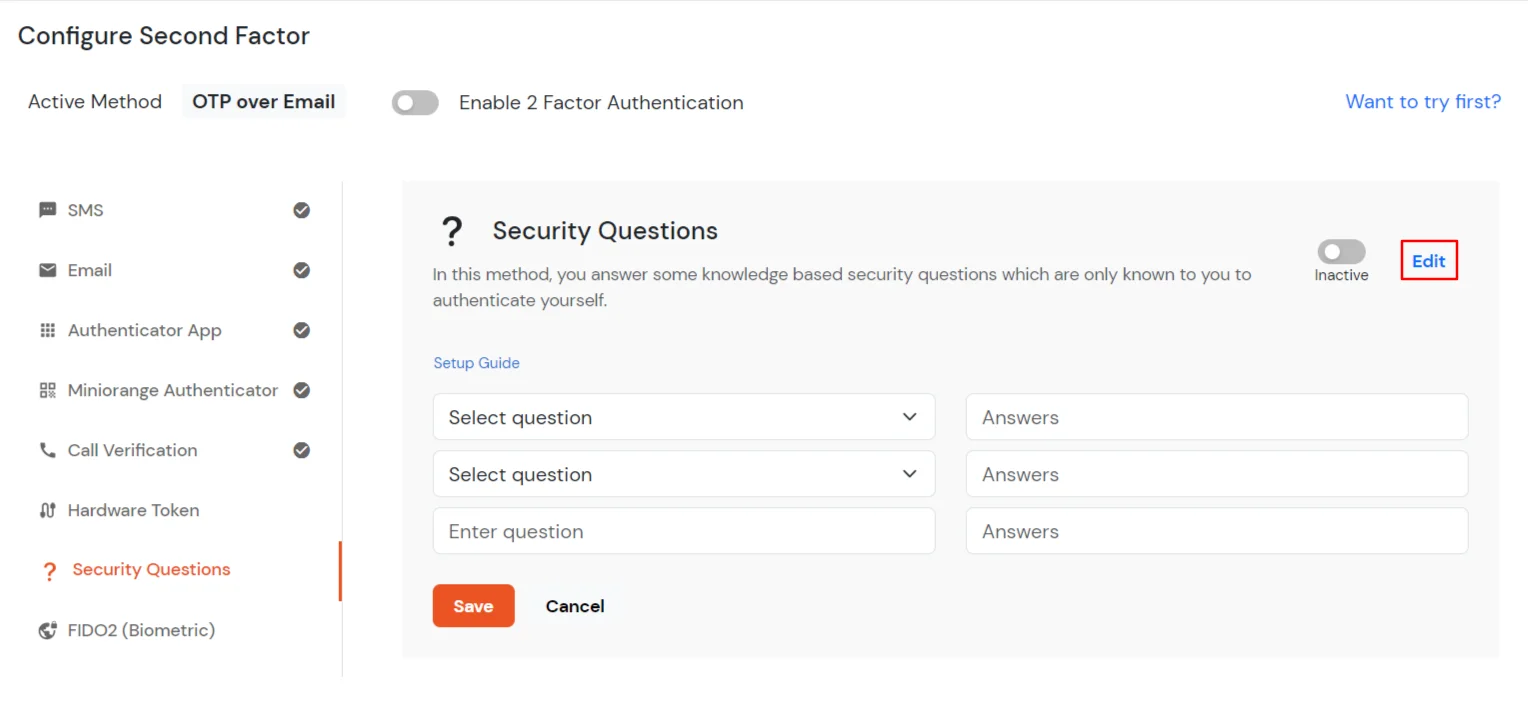Select the Call Verification phone icon
This screenshot has height=705, width=1528.
click(47, 450)
